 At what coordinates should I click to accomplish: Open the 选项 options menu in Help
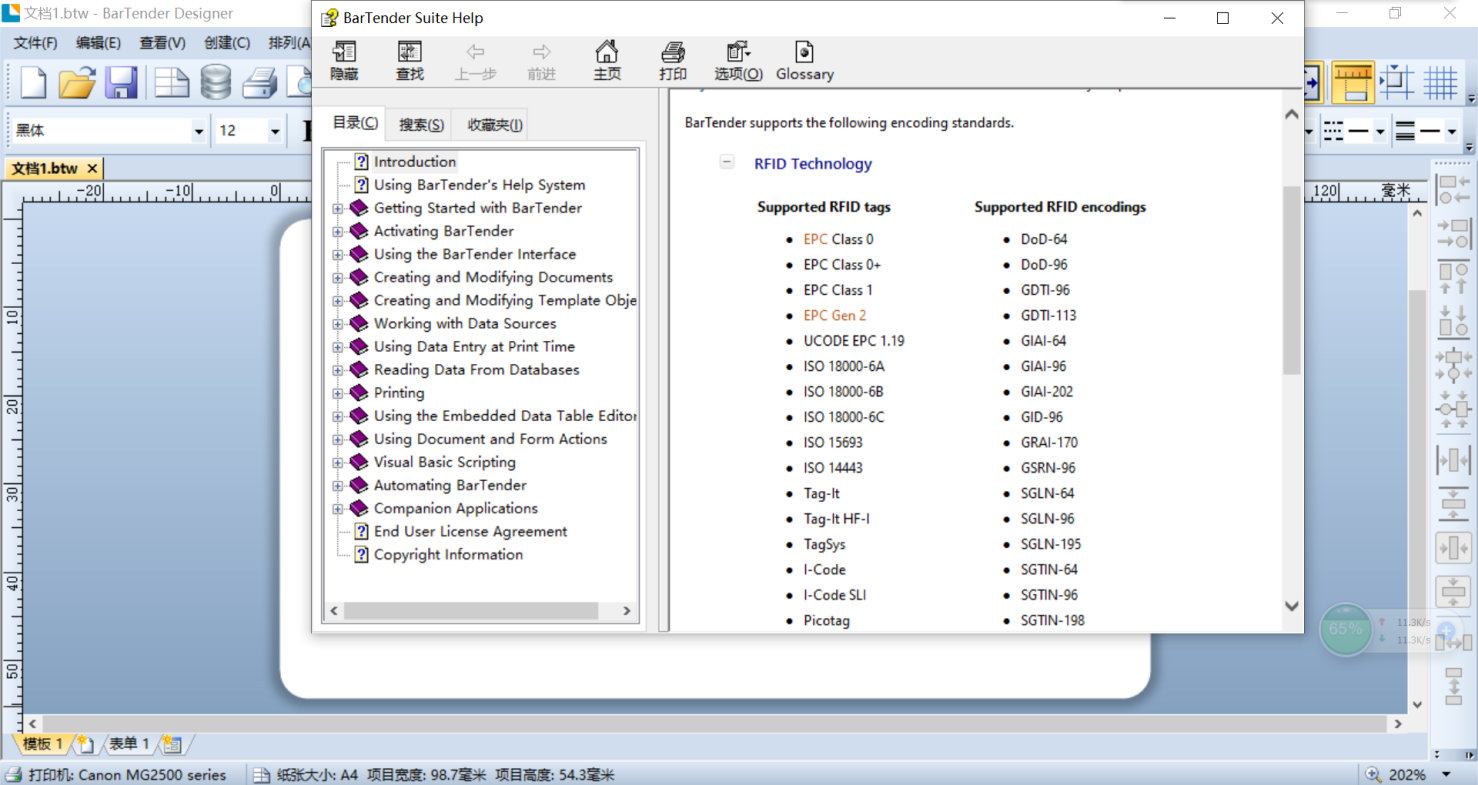point(738,61)
